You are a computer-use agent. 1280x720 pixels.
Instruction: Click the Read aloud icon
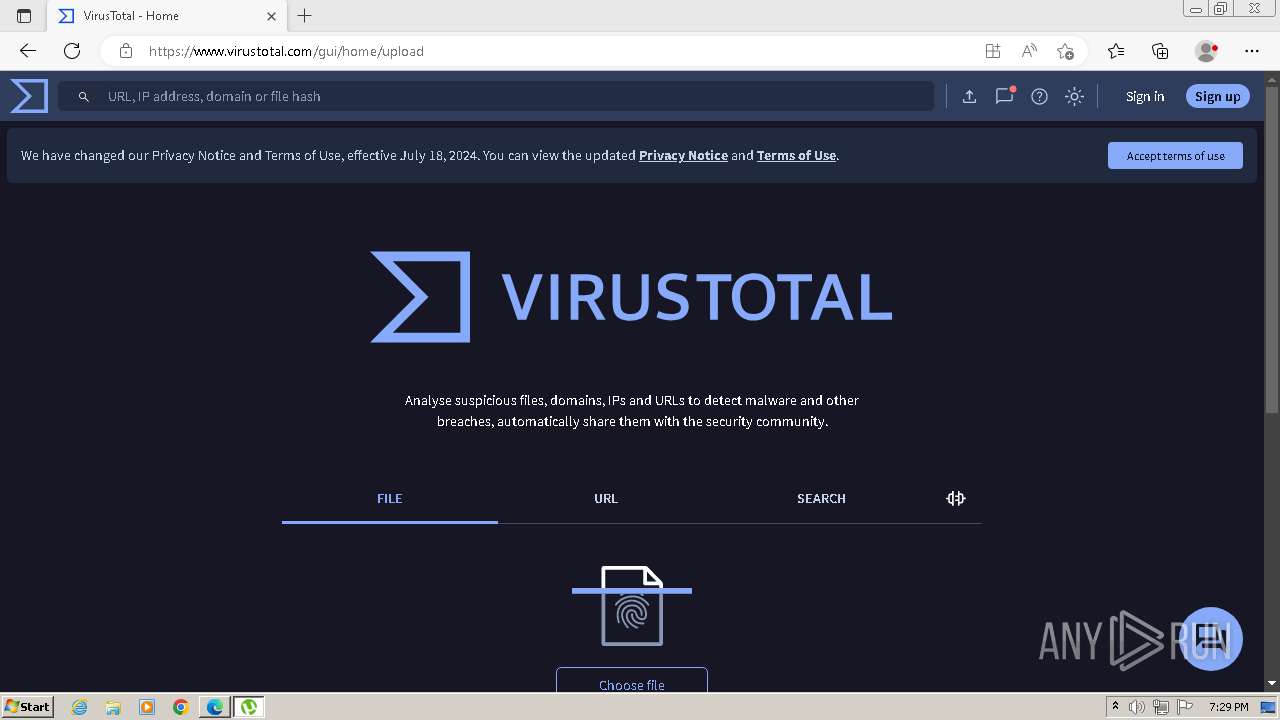(x=1028, y=51)
